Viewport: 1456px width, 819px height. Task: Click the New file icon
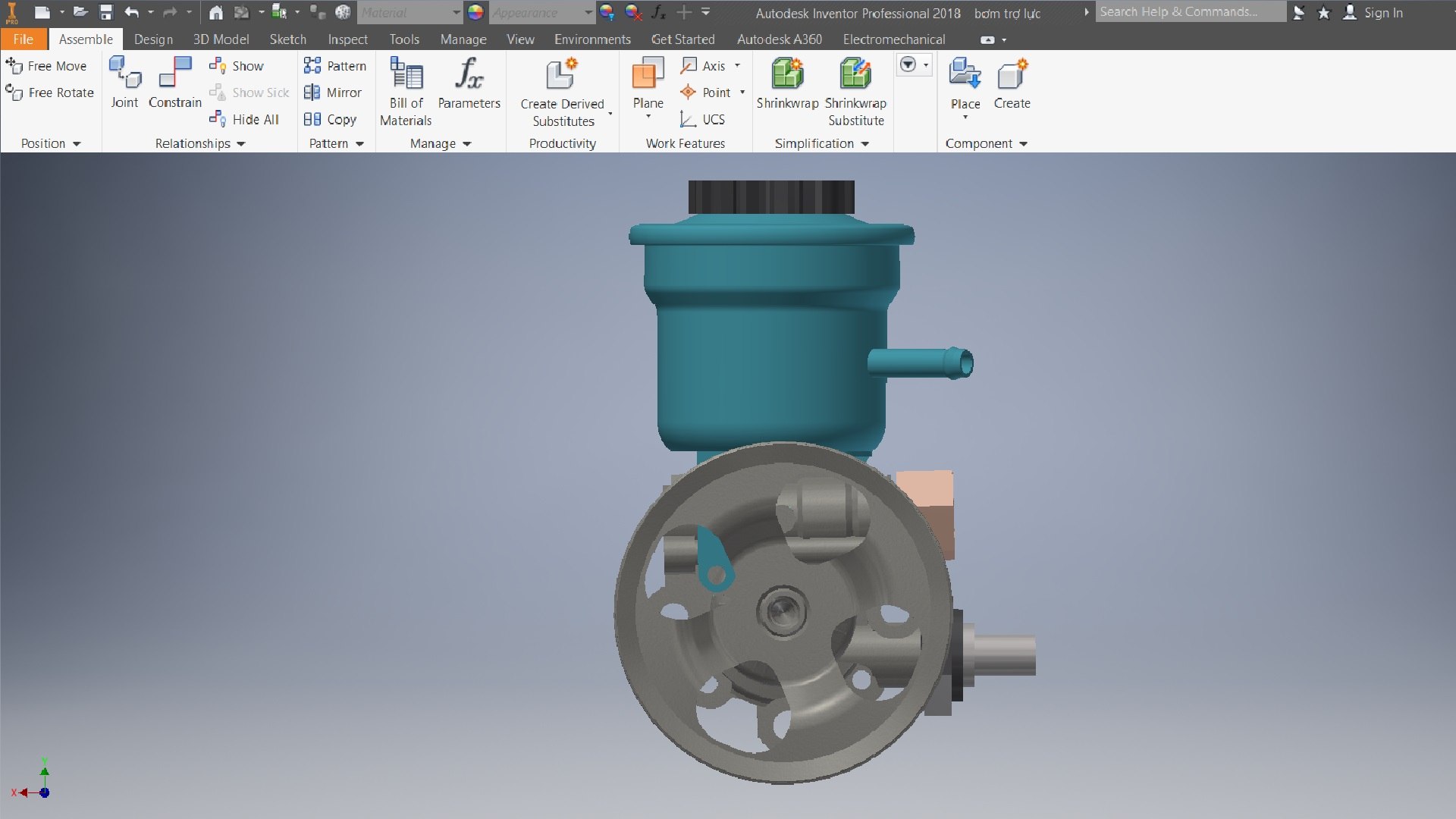(42, 12)
